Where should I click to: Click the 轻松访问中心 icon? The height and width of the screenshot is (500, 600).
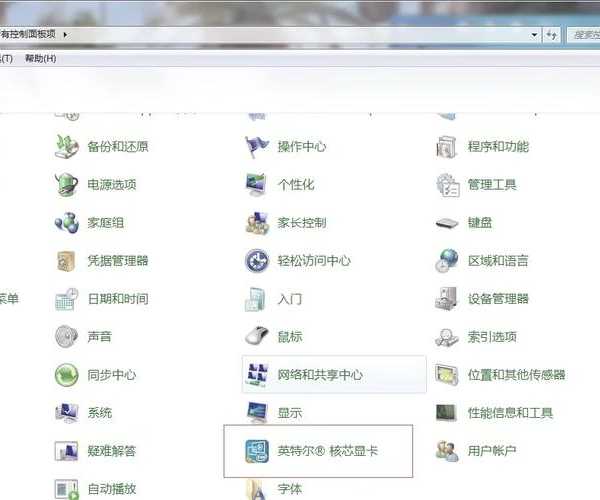pyautogui.click(x=257, y=261)
